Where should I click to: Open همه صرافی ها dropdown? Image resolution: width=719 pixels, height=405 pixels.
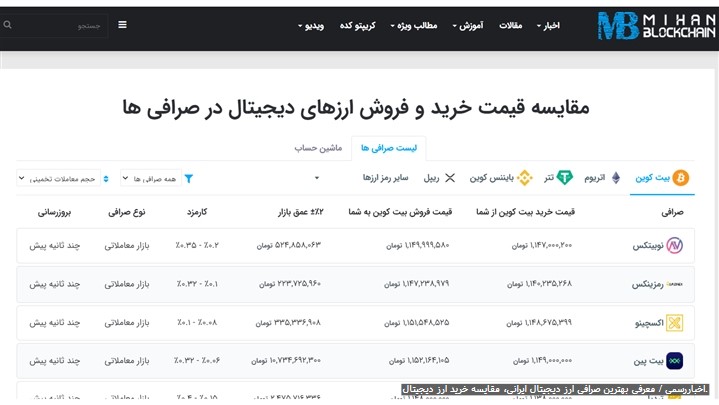[x=150, y=178]
